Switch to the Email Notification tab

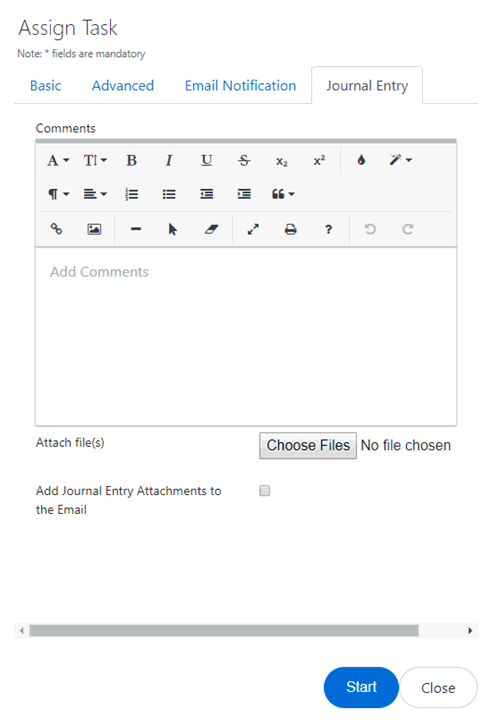240,86
